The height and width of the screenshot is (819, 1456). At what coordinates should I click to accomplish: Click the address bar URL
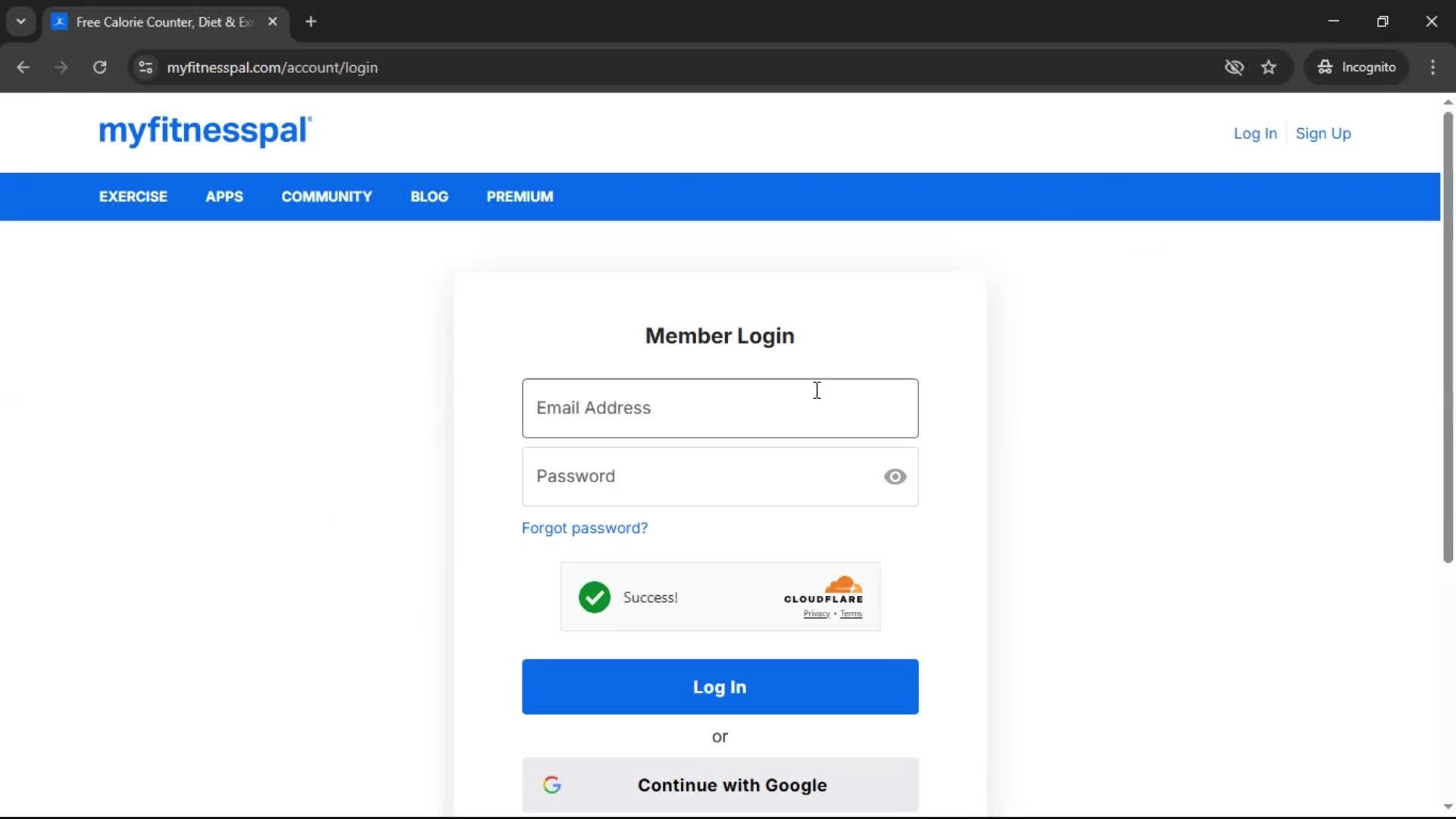coord(272,67)
